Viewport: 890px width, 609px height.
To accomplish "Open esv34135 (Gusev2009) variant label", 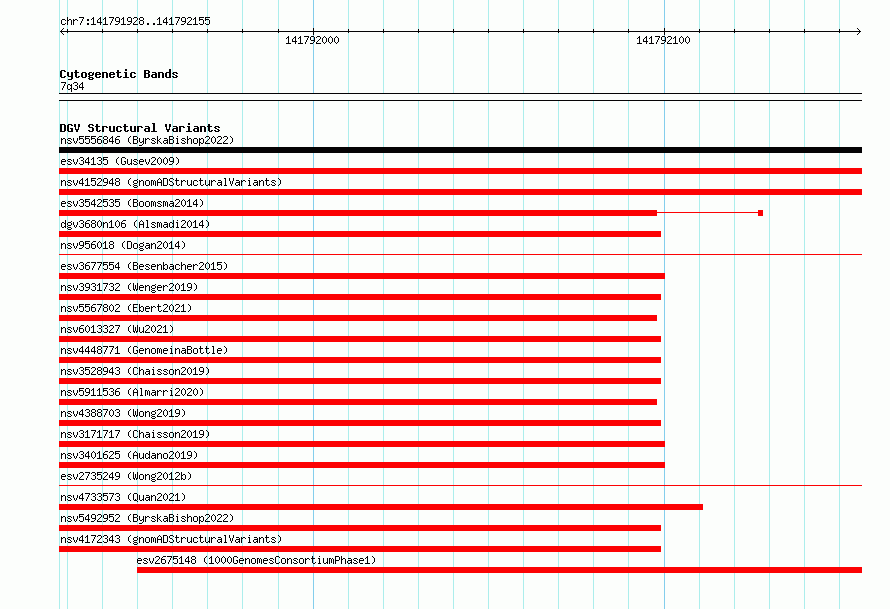I will coord(120,161).
